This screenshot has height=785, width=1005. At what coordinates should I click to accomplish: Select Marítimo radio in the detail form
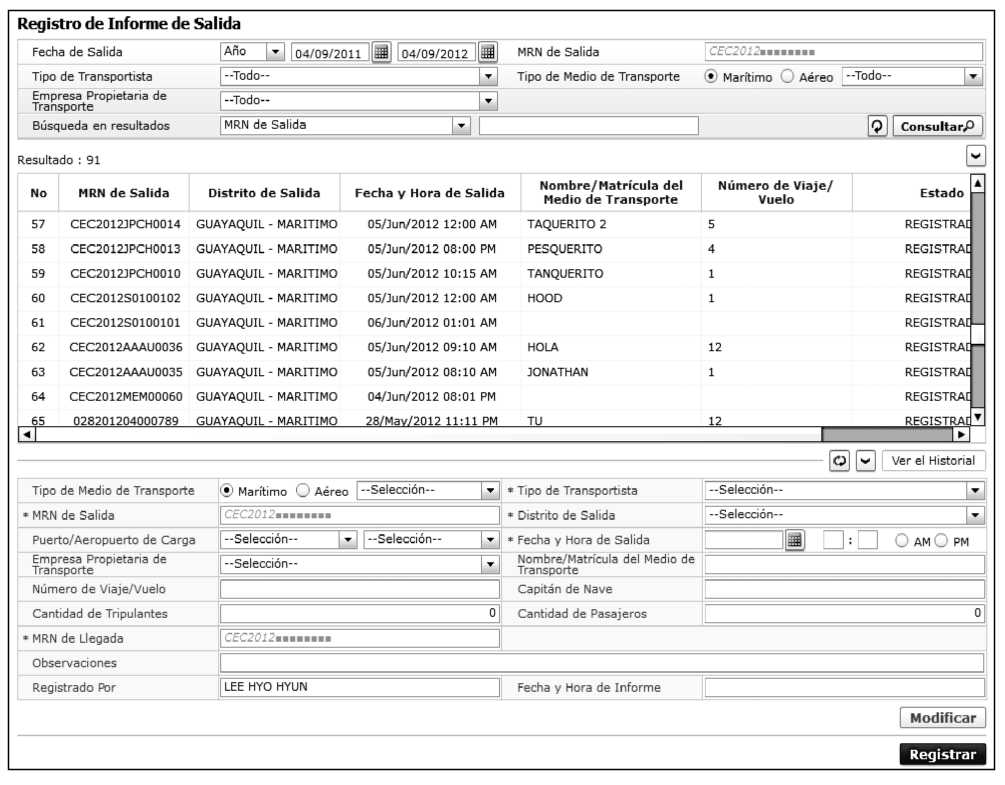tap(226, 491)
